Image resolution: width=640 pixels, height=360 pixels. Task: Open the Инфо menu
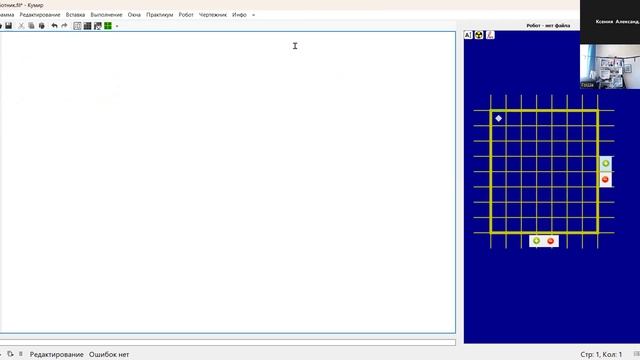click(x=240, y=15)
